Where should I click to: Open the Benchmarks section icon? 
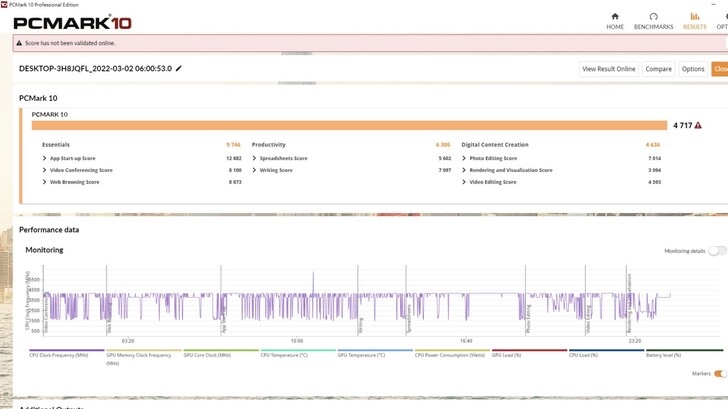click(x=653, y=17)
